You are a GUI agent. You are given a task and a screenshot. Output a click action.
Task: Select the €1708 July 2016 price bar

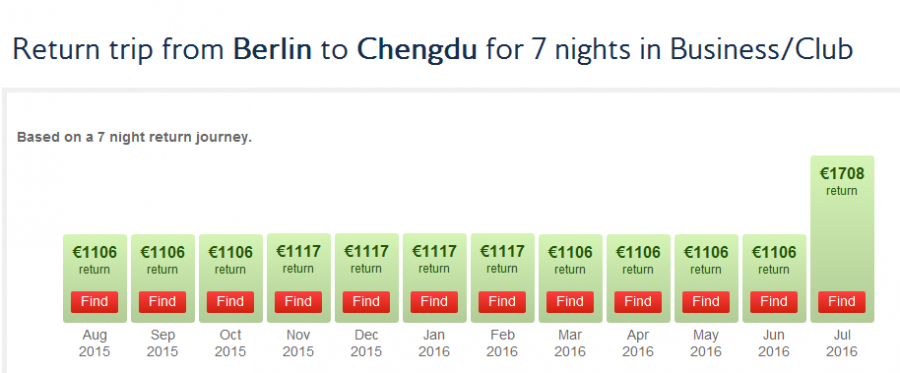842,239
